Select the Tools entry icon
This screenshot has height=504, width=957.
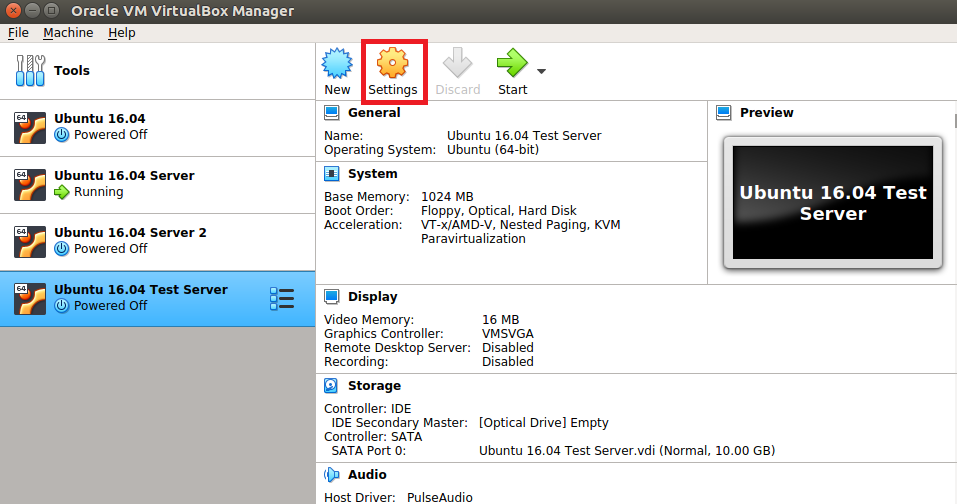coord(30,71)
